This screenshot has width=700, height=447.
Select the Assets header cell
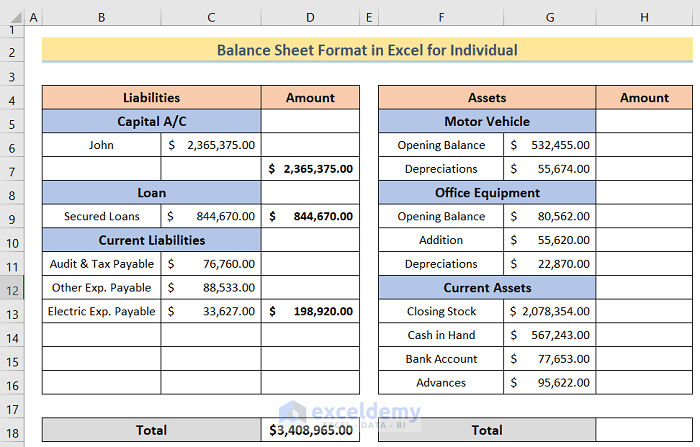click(x=487, y=98)
